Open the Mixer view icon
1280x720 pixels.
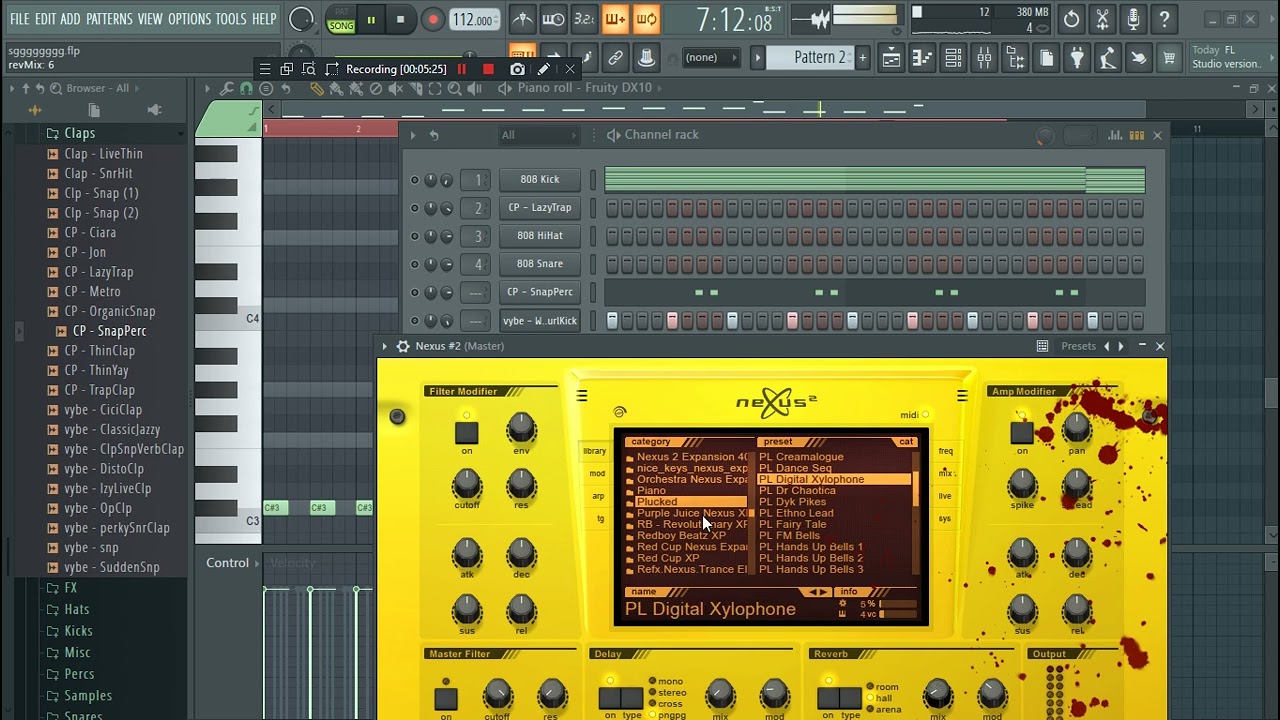pos(984,58)
